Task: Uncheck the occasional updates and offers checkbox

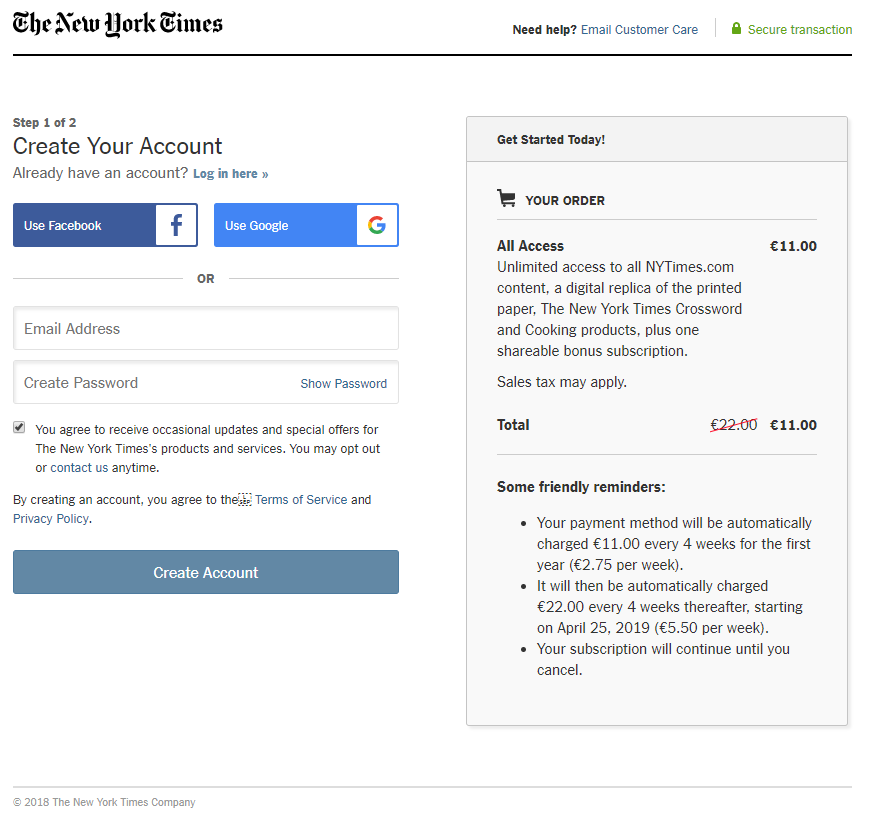Action: pyautogui.click(x=19, y=427)
